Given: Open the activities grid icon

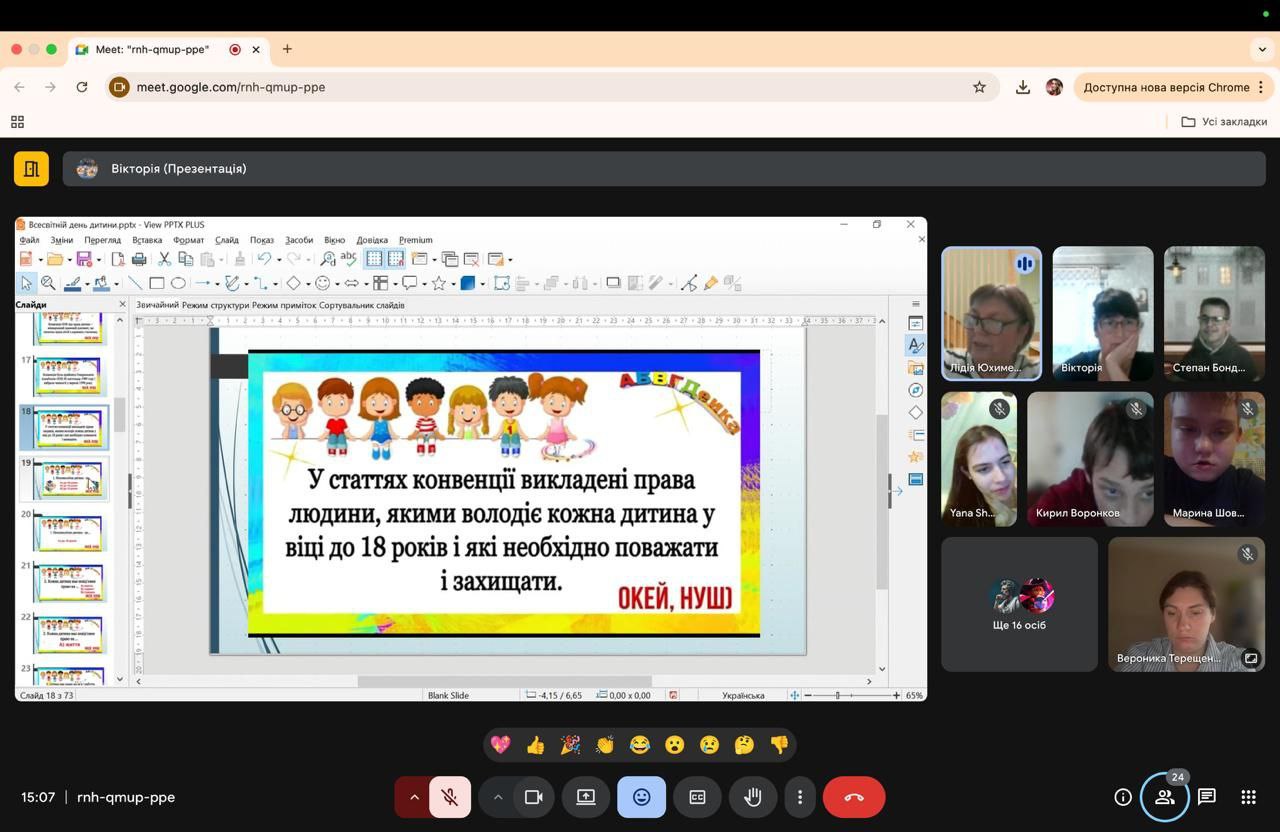Looking at the screenshot, I should [1248, 797].
